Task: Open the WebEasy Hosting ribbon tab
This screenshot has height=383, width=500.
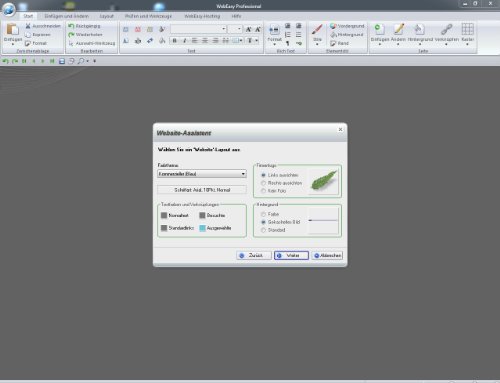Action: point(202,16)
